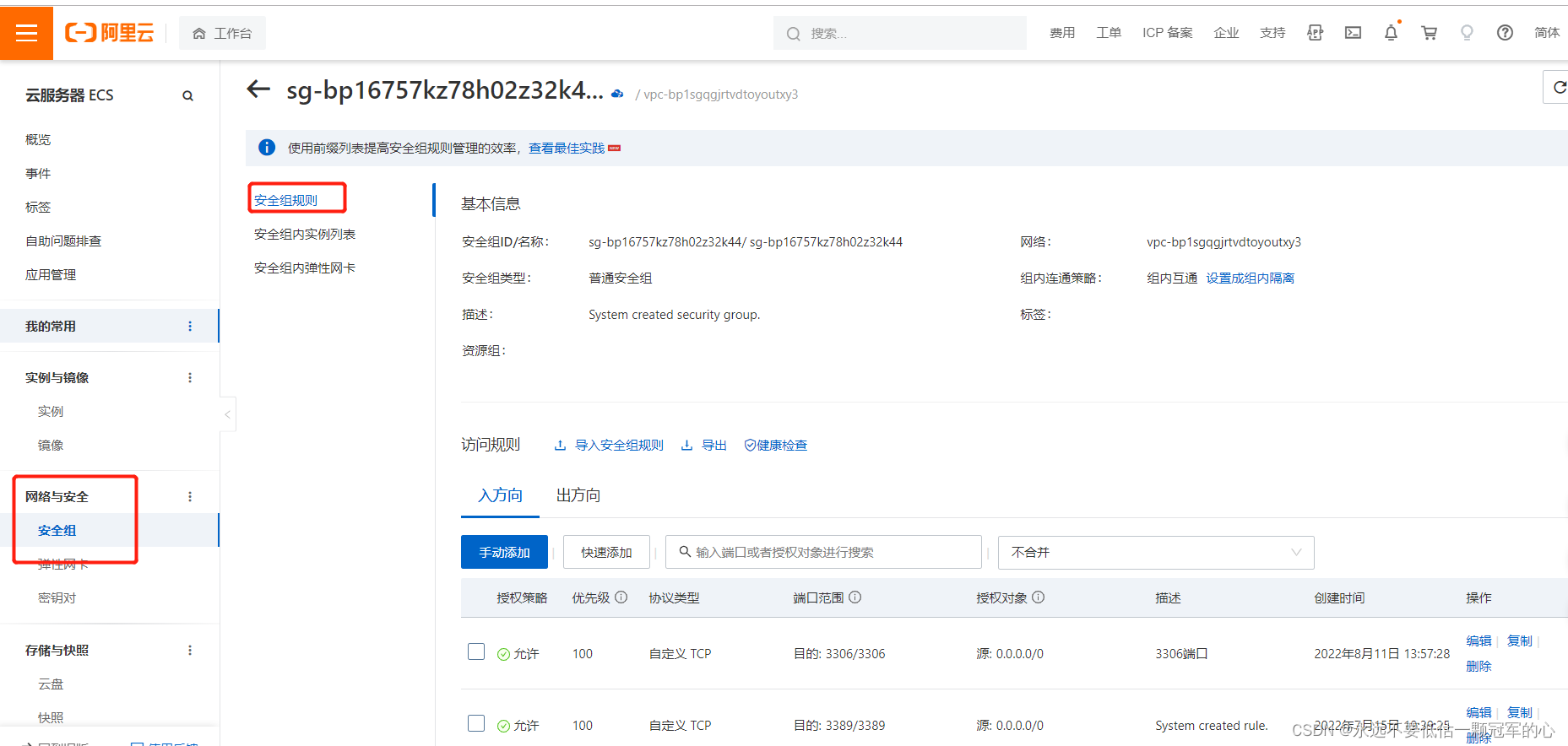Focus the port or authorization object search field
1568x746 pixels.
click(x=823, y=552)
